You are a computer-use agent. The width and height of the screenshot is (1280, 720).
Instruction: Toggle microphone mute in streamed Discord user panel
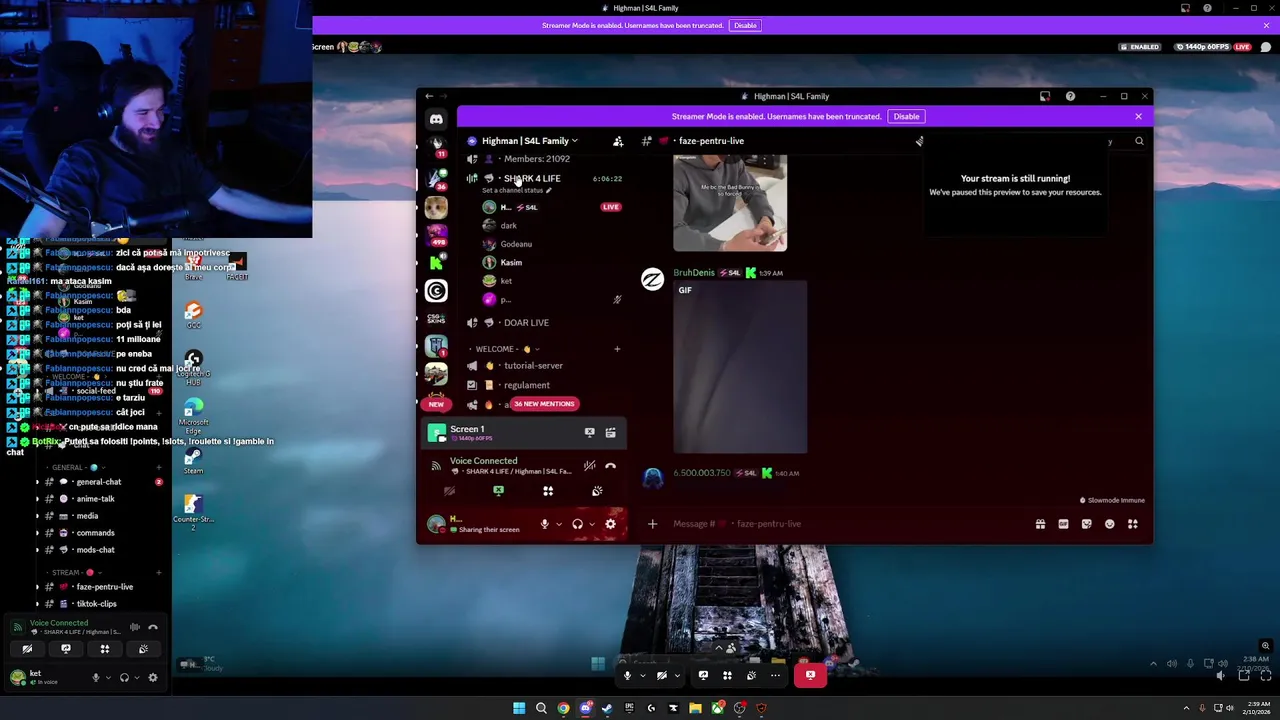click(544, 524)
